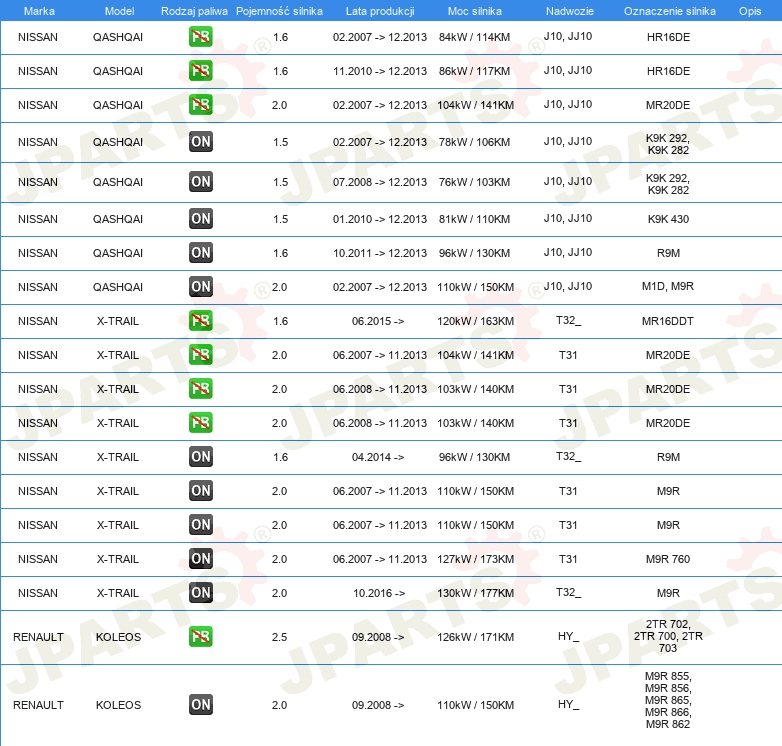Click the Lata produkcji column header
This screenshot has width=782, height=746.
tap(380, 11)
